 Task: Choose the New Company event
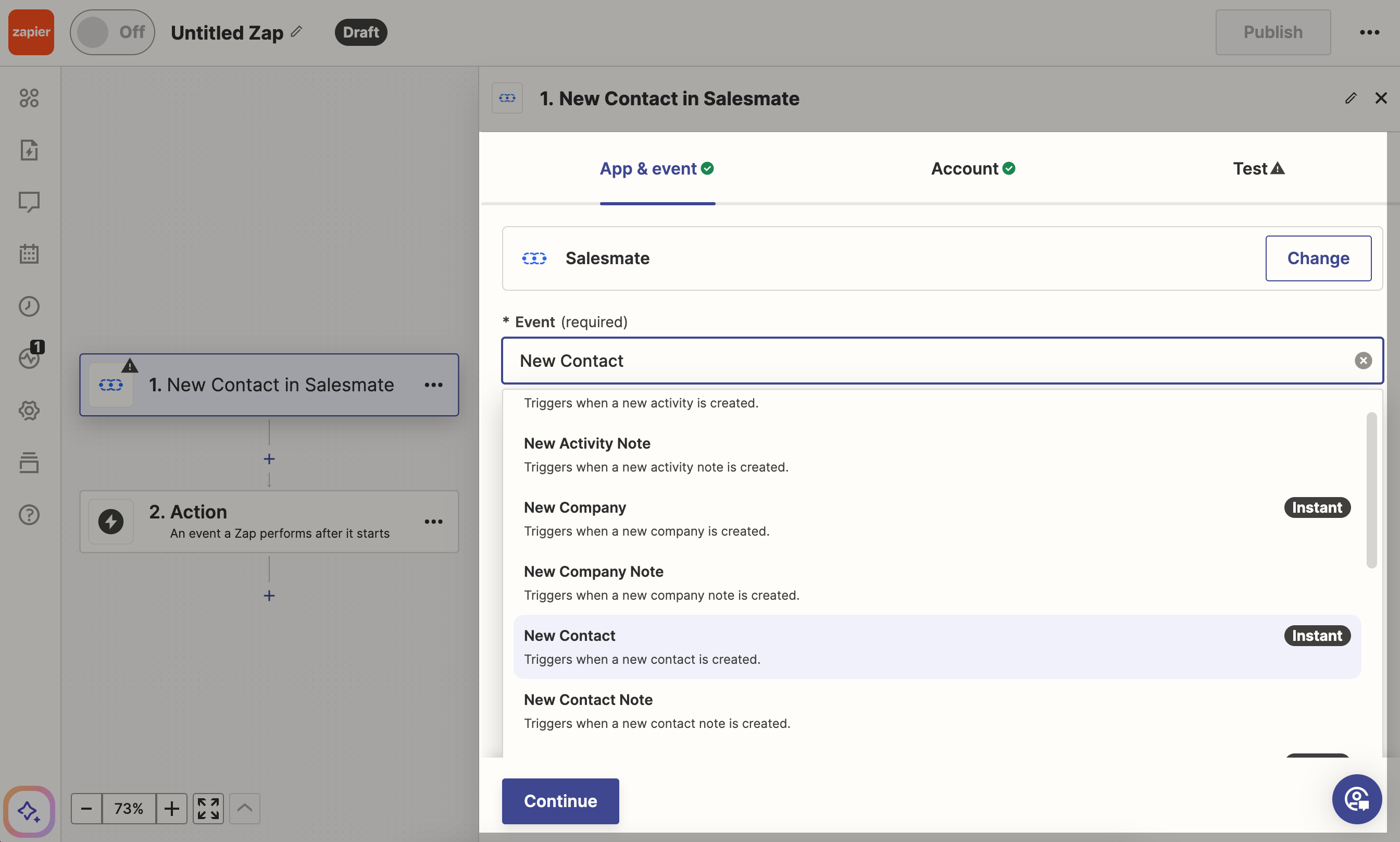937,518
